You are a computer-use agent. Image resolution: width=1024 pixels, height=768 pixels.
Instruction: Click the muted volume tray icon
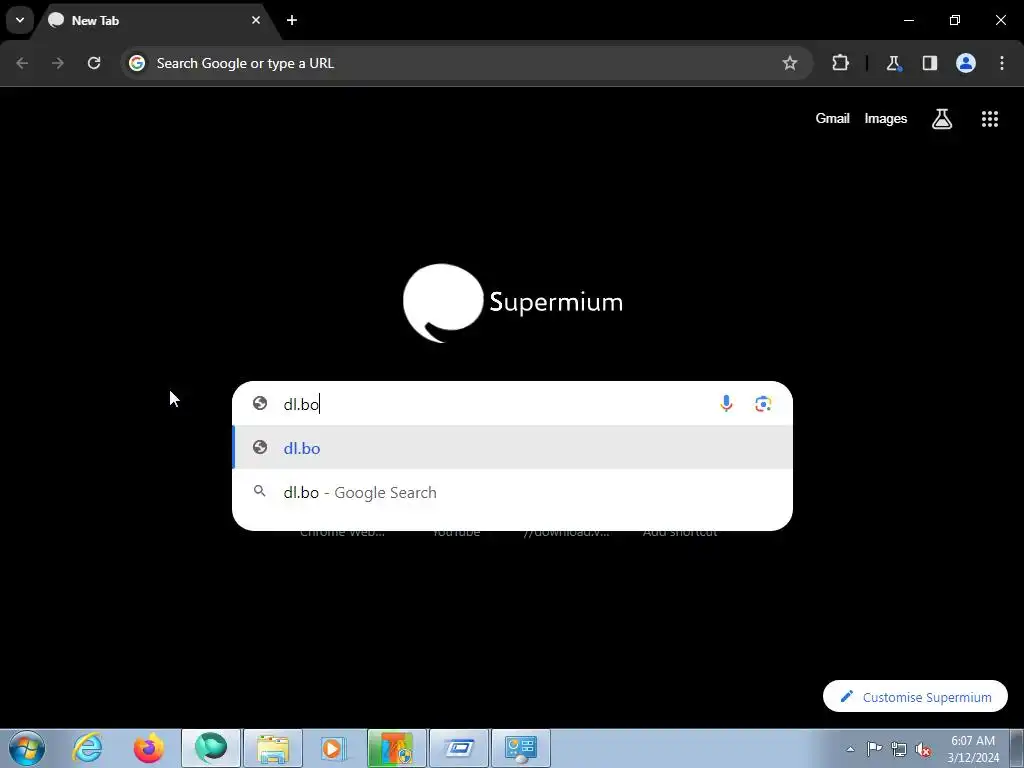coord(923,749)
